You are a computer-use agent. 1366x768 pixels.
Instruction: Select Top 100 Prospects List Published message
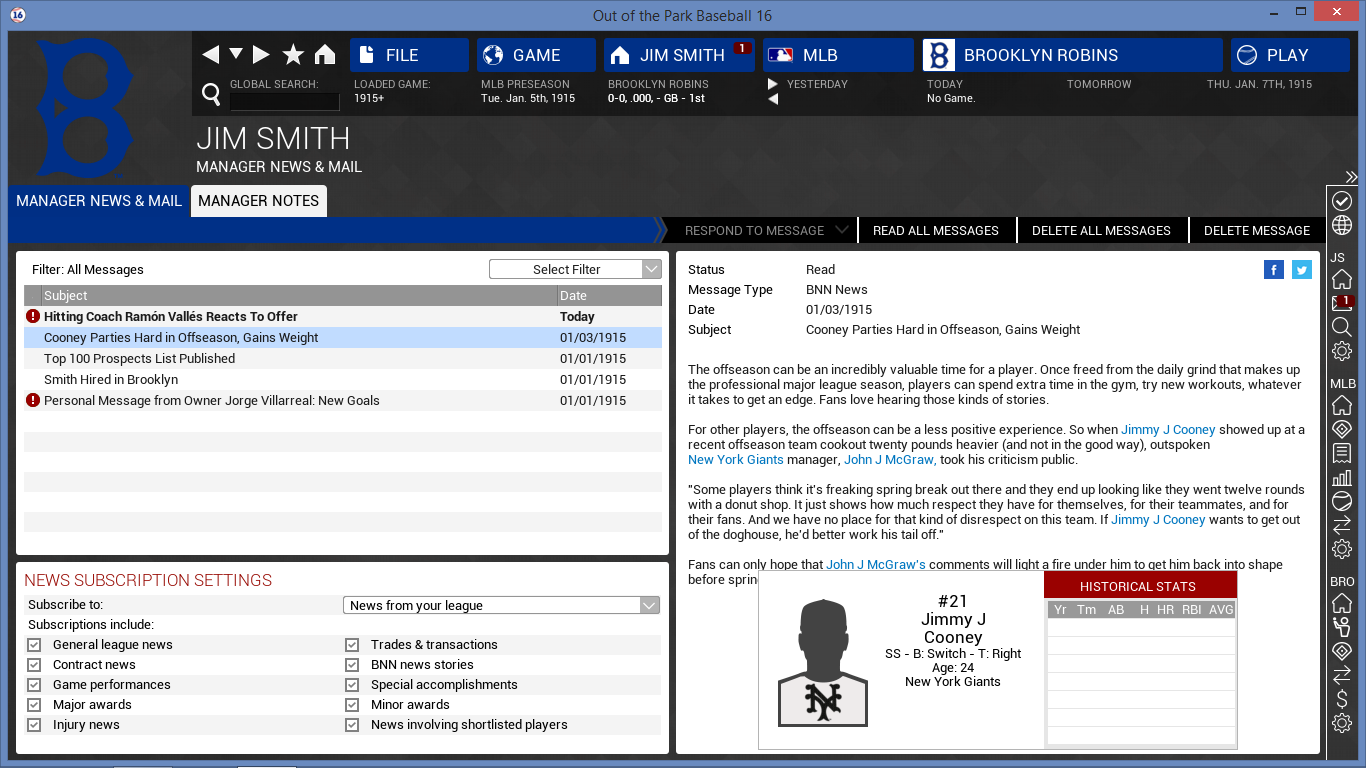[343, 359]
